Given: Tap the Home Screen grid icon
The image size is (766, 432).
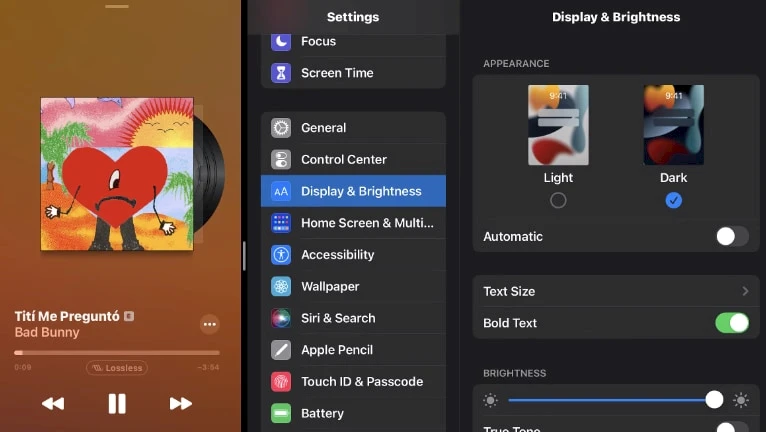Looking at the screenshot, I should (281, 223).
